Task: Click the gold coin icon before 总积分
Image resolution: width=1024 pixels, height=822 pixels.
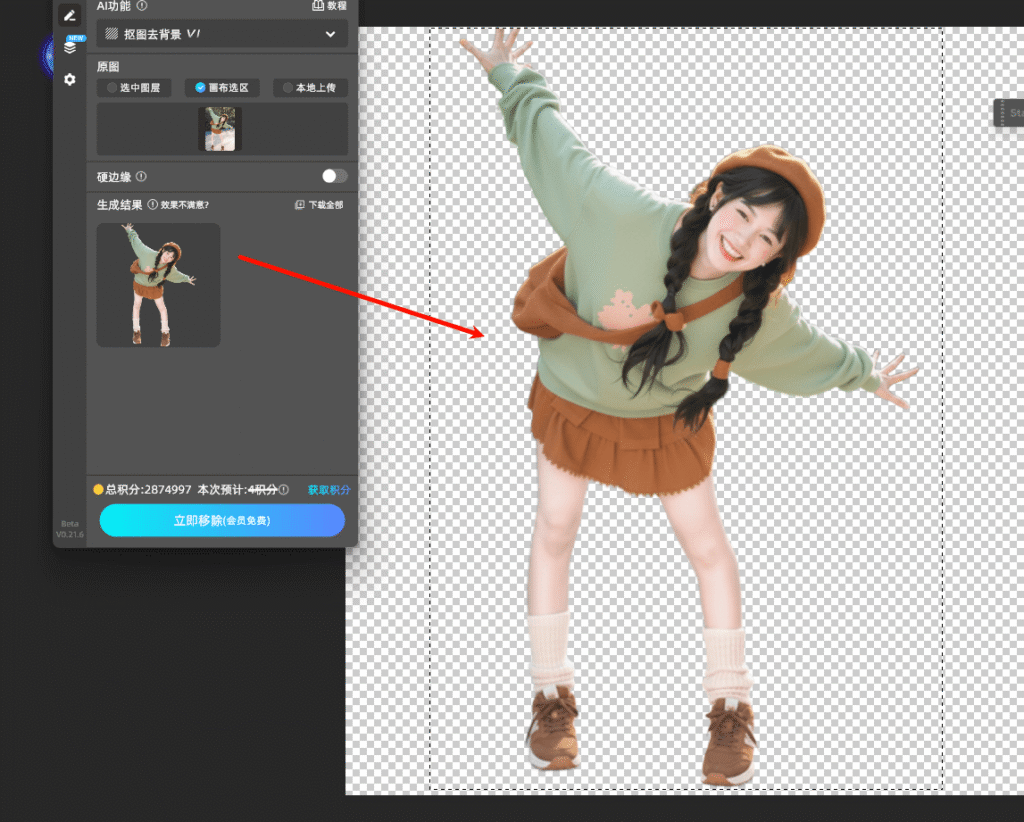Action: click(98, 490)
